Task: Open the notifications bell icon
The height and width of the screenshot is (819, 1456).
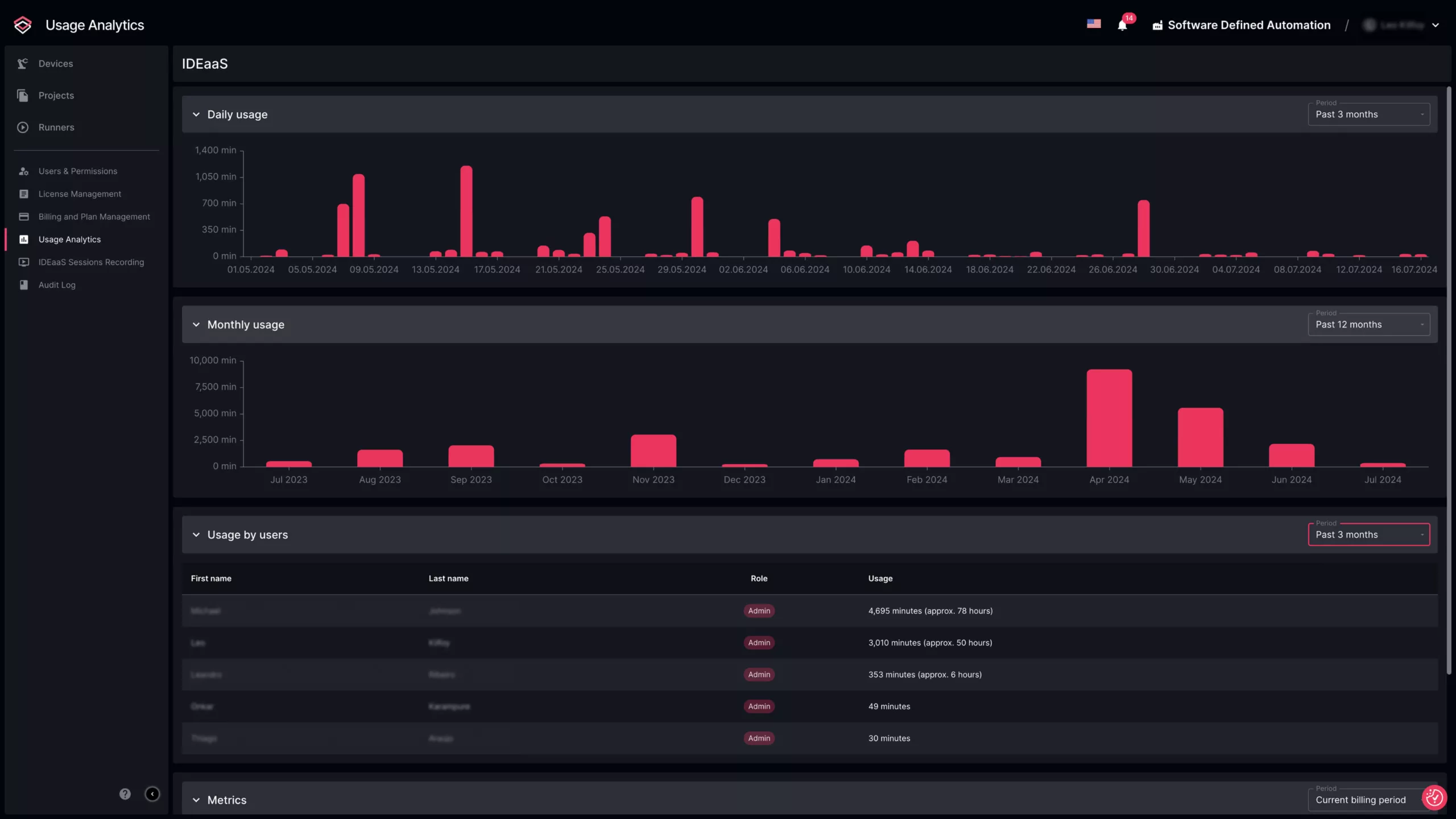Action: [1122, 25]
